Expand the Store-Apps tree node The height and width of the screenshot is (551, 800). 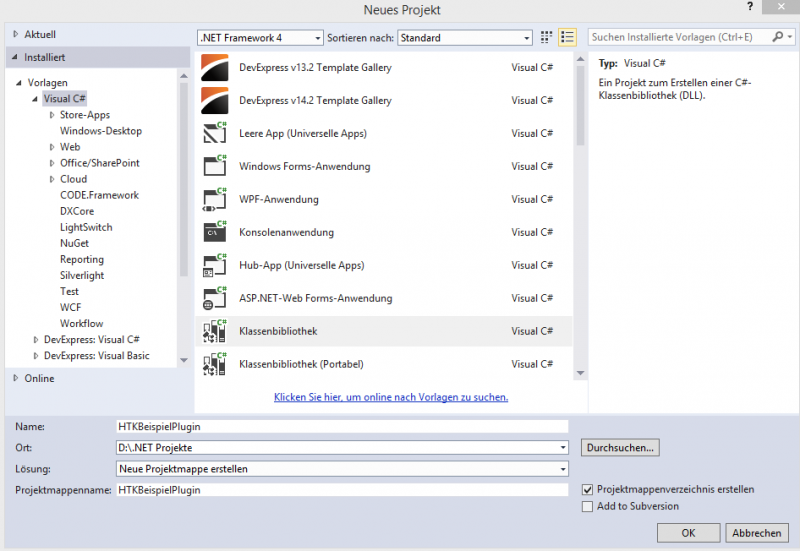(51, 115)
